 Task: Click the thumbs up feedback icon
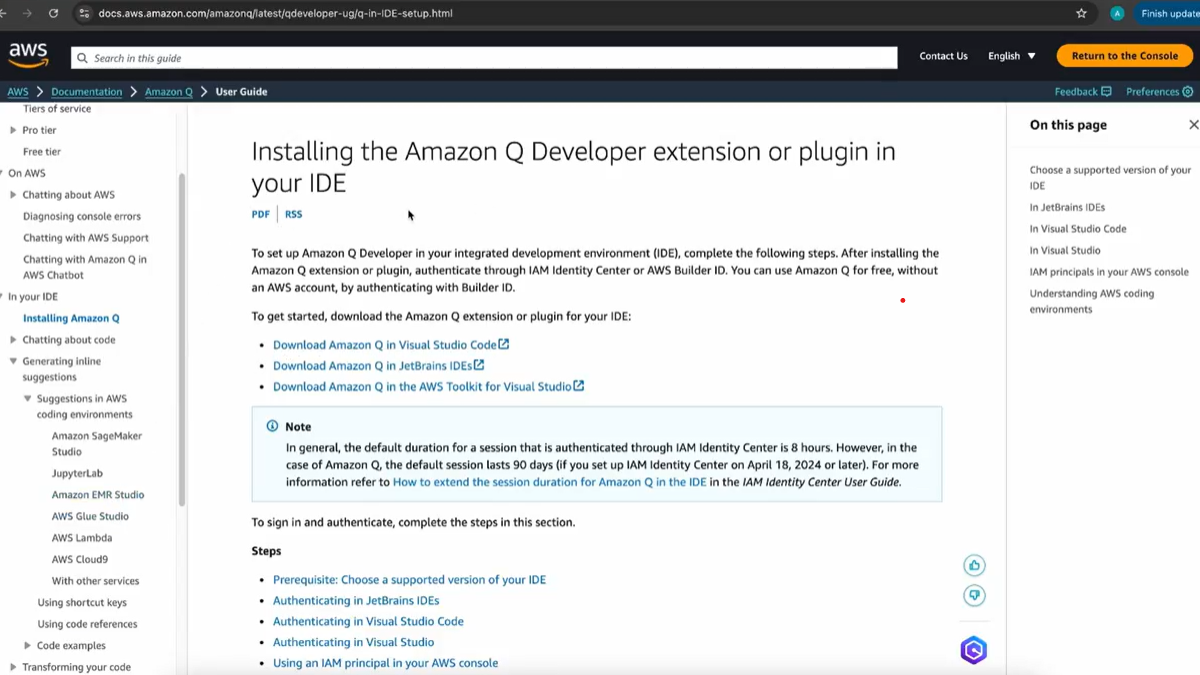pyautogui.click(x=974, y=566)
